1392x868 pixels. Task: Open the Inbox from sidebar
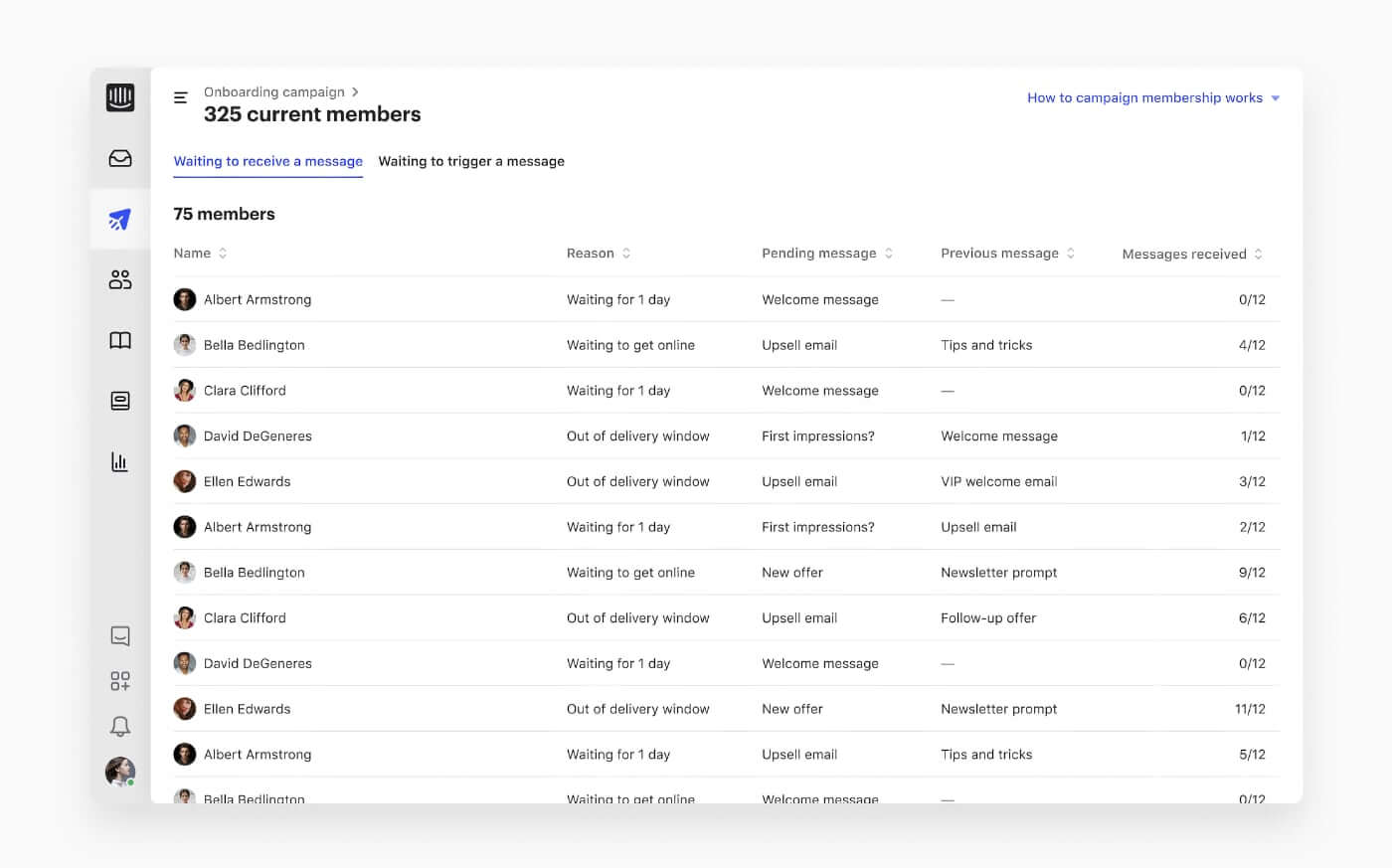coord(120,158)
